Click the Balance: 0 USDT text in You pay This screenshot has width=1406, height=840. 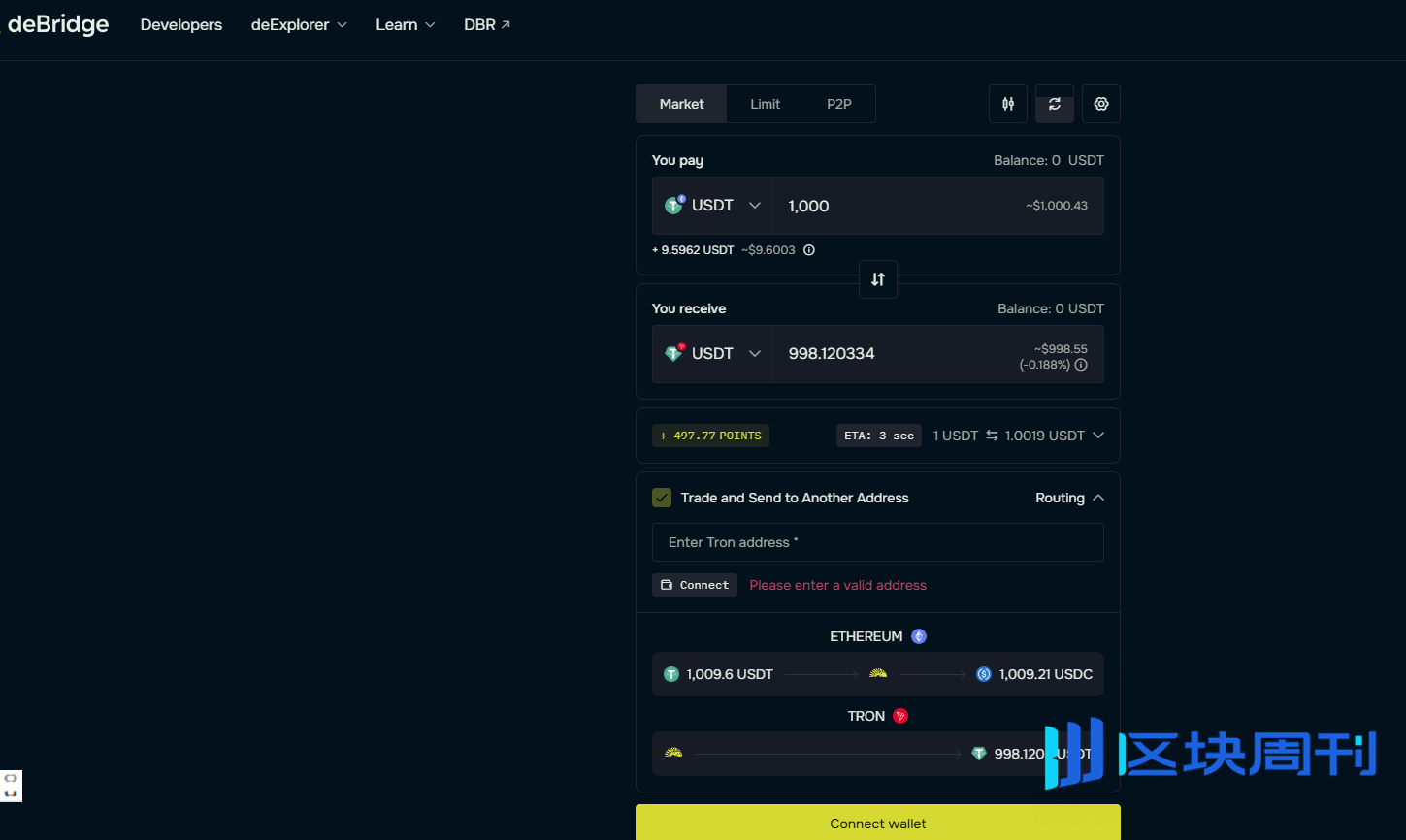(x=1049, y=160)
